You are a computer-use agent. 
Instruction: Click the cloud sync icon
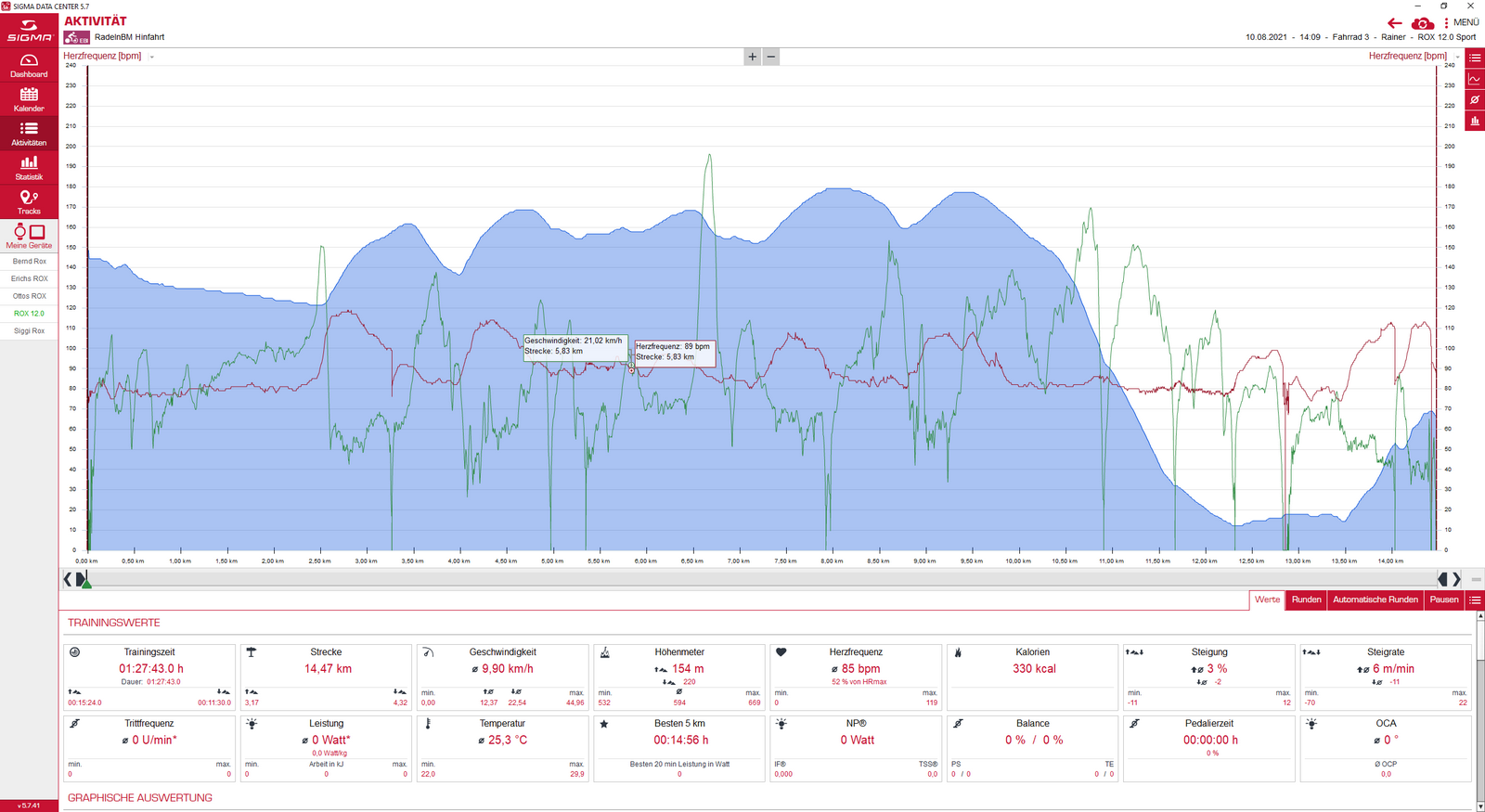[x=1422, y=23]
